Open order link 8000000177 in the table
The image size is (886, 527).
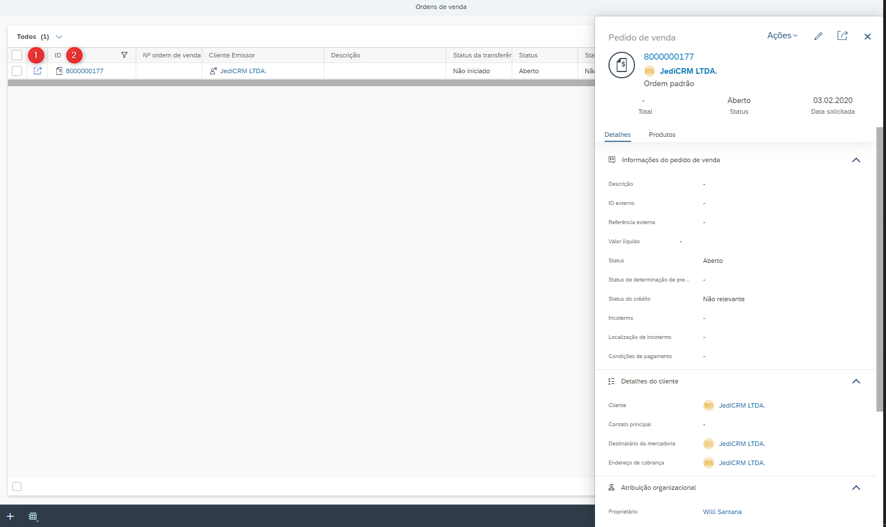coord(84,71)
